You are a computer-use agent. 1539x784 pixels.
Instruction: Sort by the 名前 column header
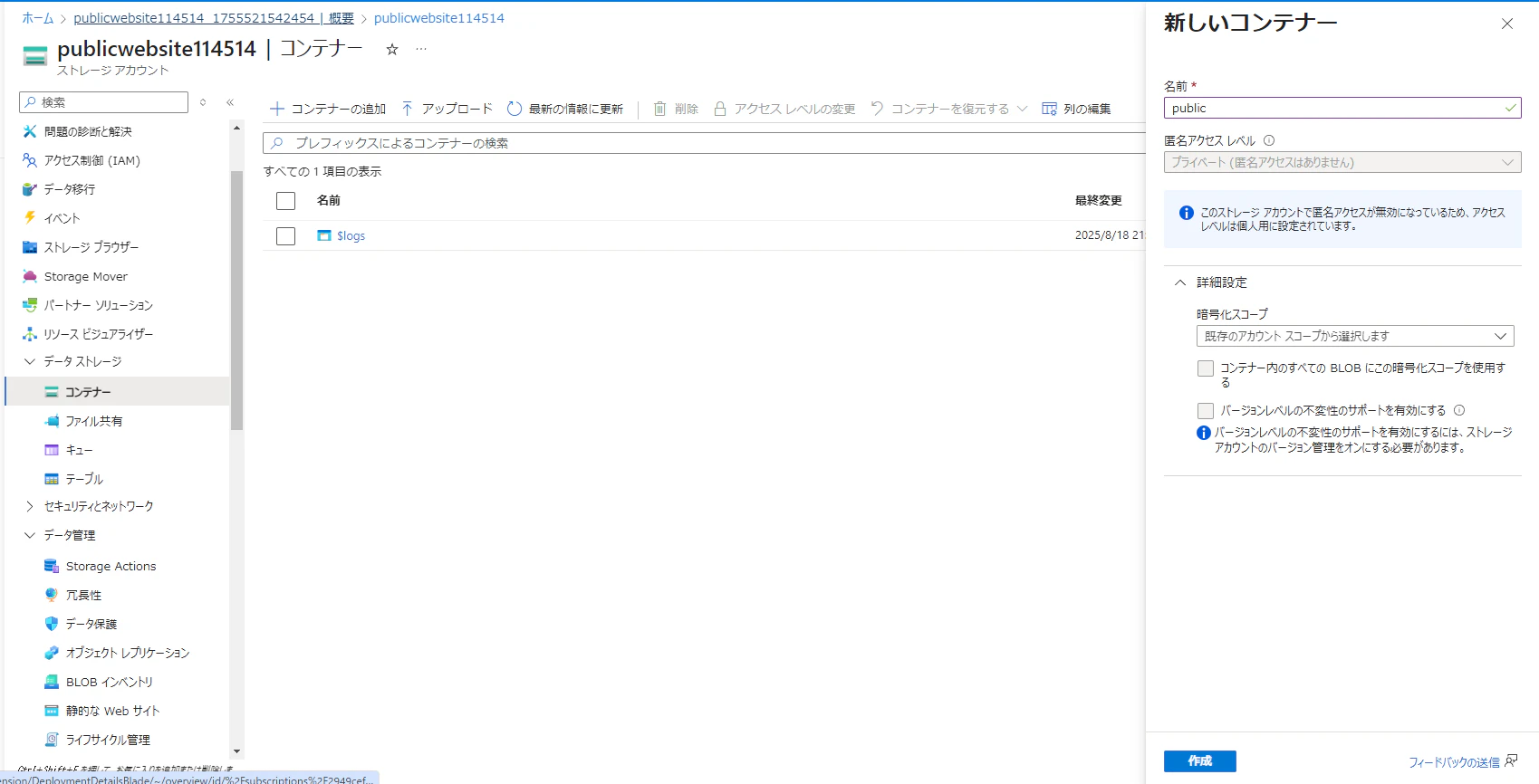pos(329,200)
